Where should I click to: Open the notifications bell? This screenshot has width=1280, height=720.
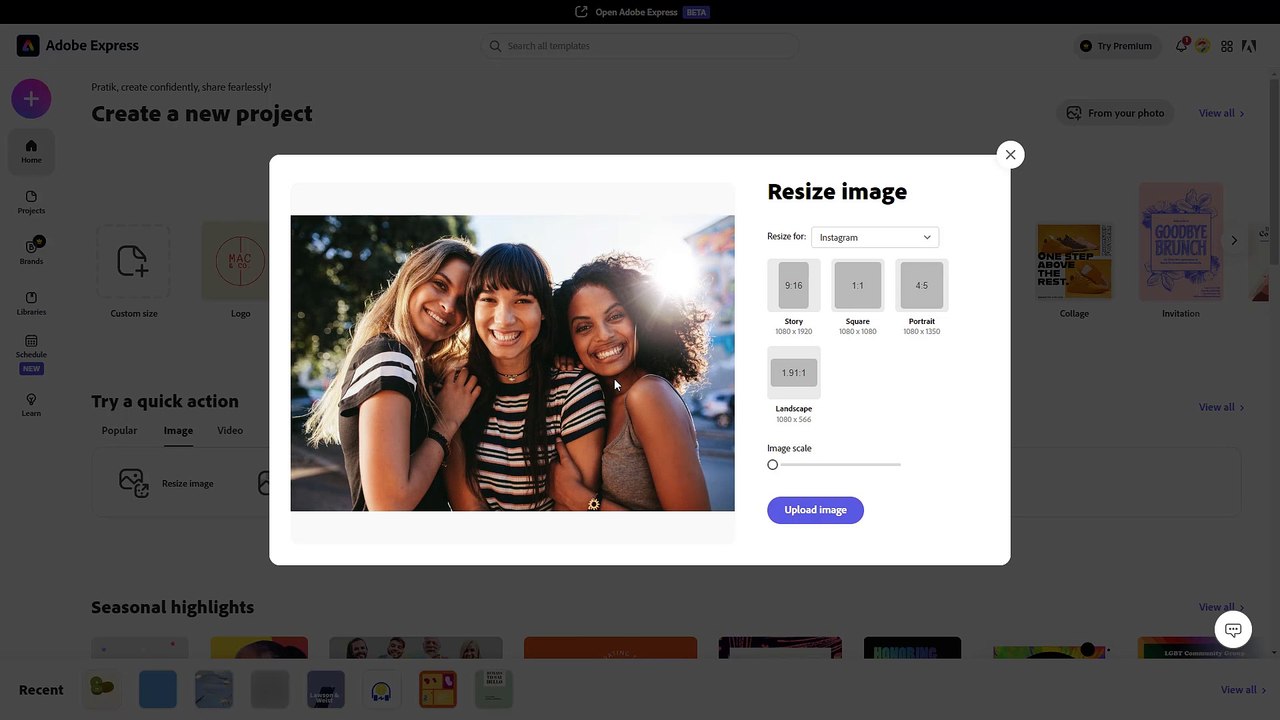[x=1182, y=46]
